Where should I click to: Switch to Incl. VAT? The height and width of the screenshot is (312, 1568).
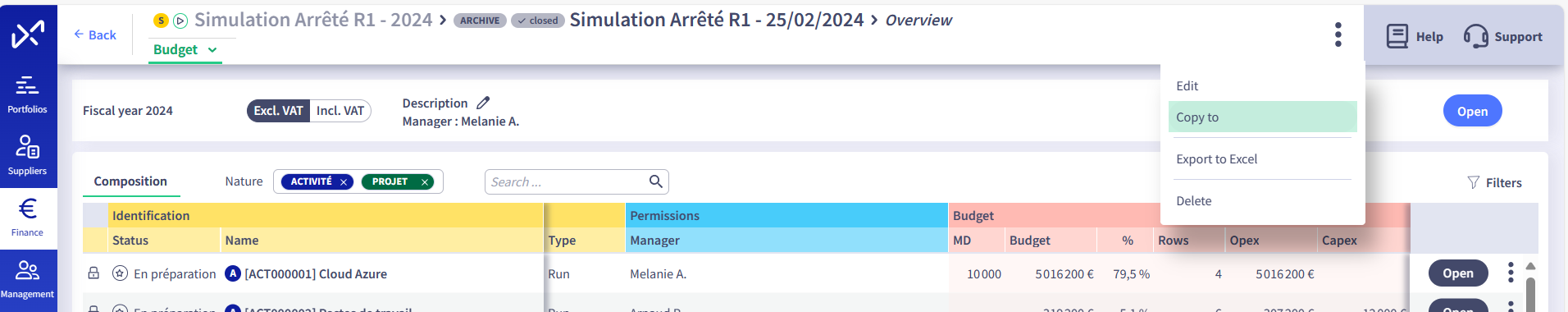(340, 111)
